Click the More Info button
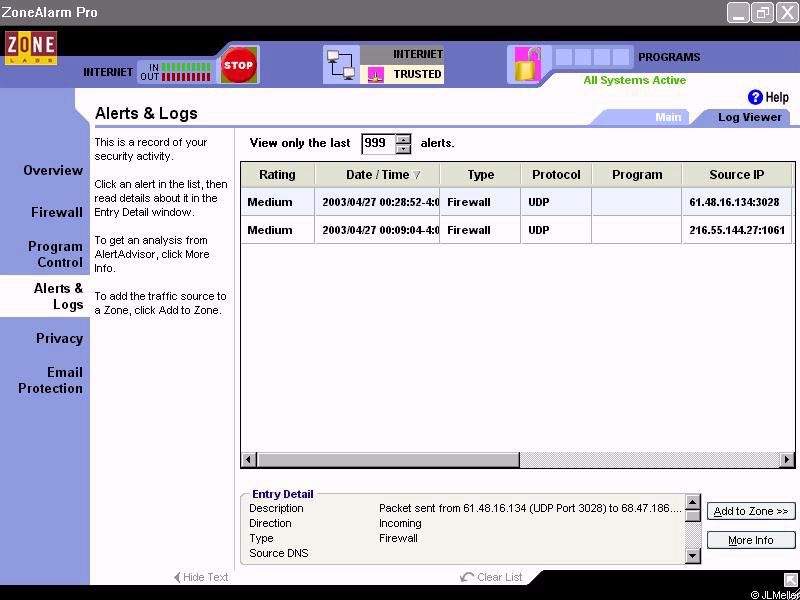800x600 pixels. [751, 540]
